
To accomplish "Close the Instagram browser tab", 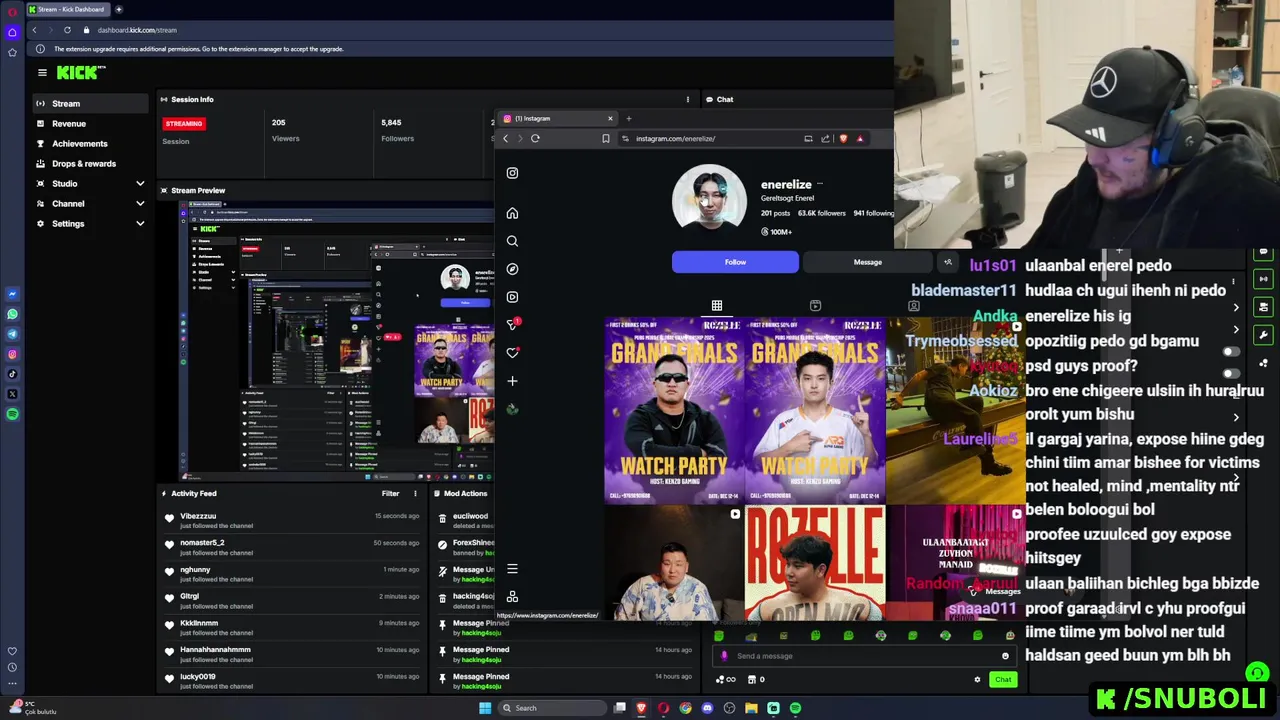I will tap(610, 118).
